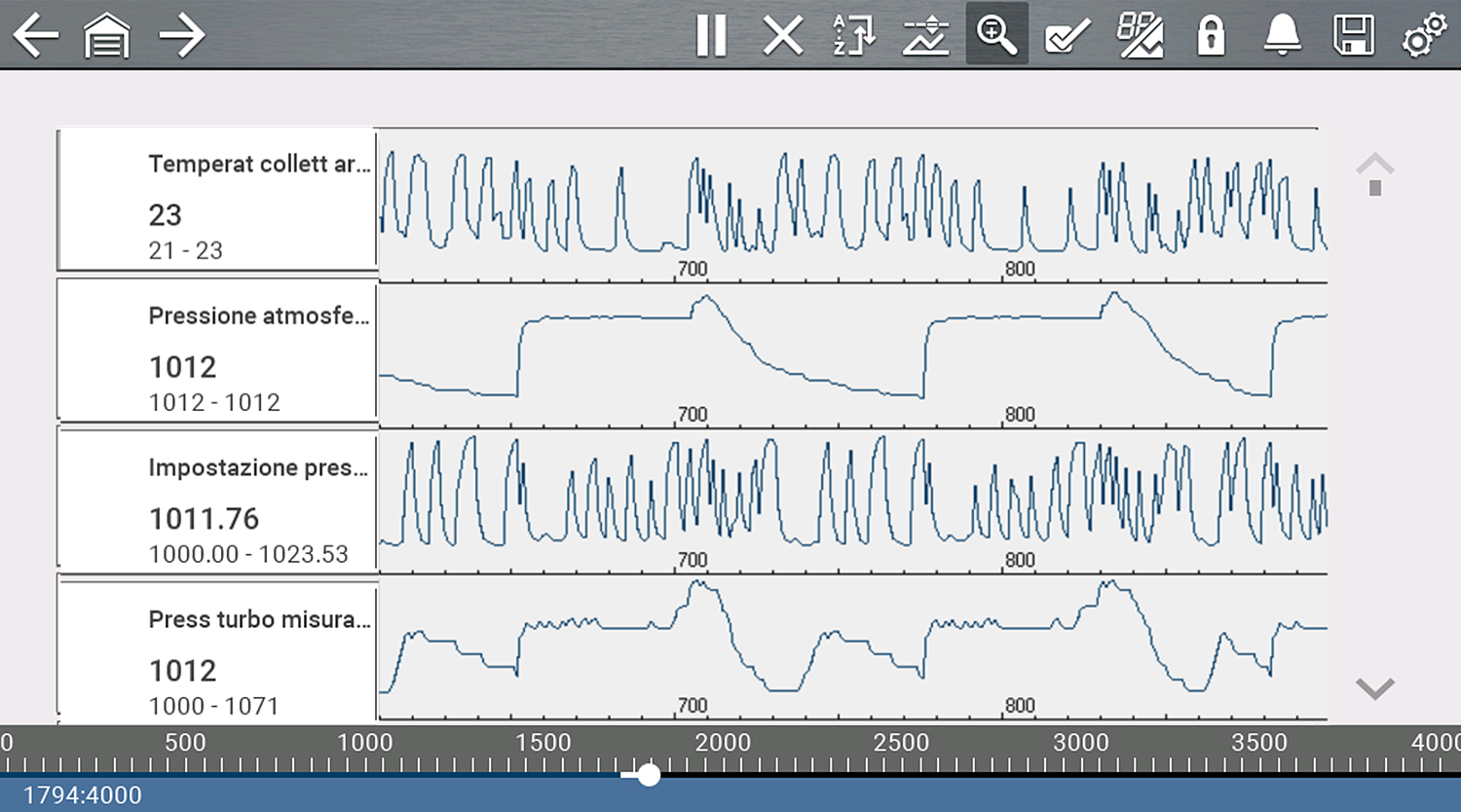Viewport: 1461px width, 812px height.
Task: Open the custom data list checkmark icon
Action: (x=1068, y=36)
